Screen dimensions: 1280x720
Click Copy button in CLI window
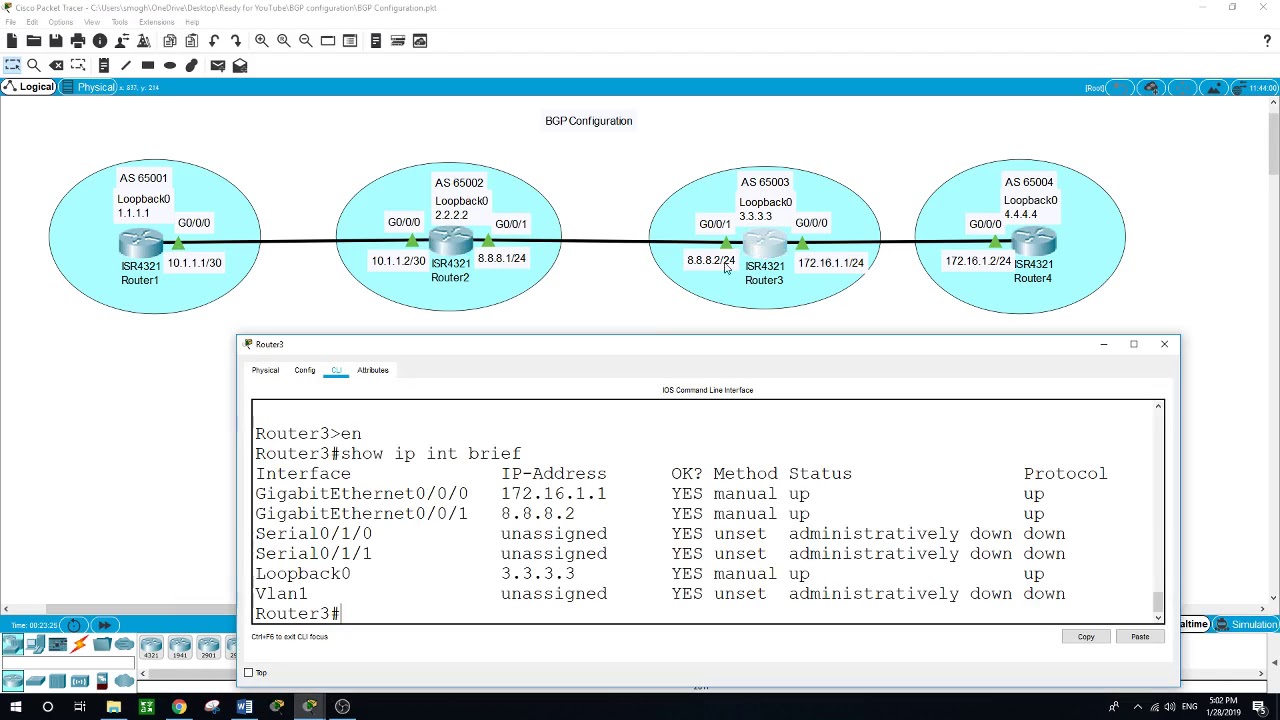tap(1086, 637)
